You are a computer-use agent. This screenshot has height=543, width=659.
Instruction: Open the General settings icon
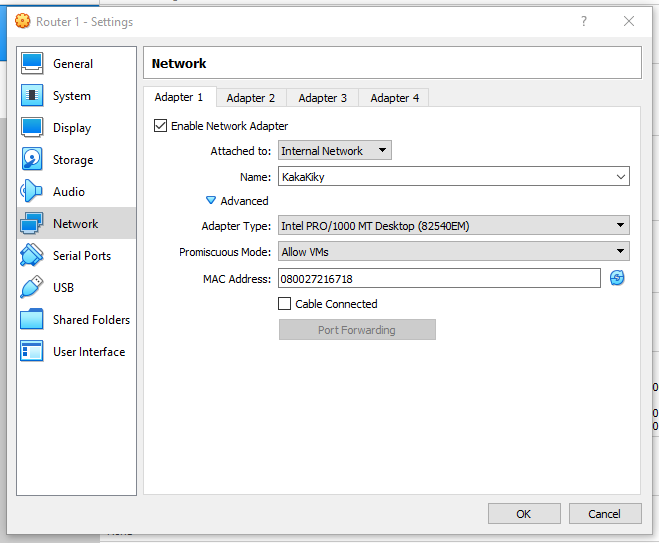coord(32,63)
